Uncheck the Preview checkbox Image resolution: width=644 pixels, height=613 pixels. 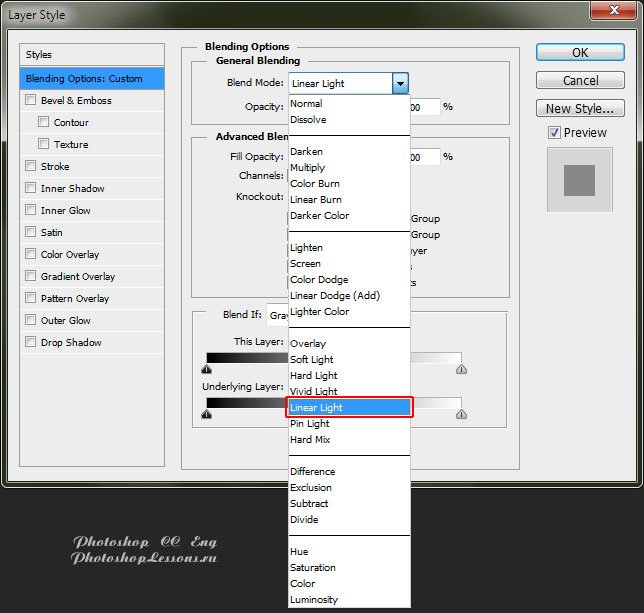pyautogui.click(x=554, y=133)
